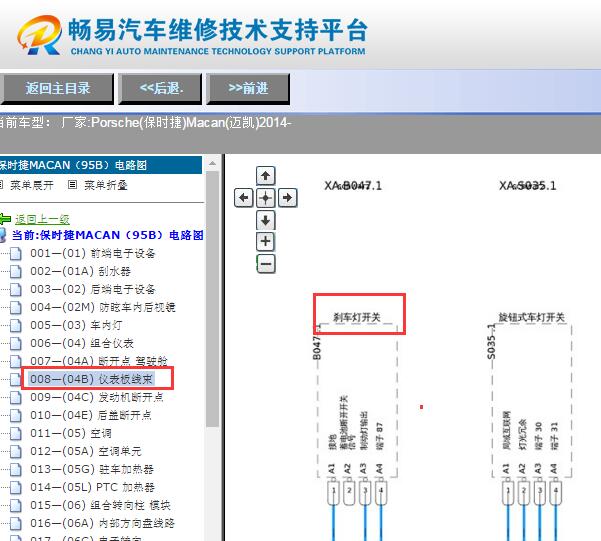Open 016—(06A) 内部方向盘线路
This screenshot has height=541, width=601.
(x=102, y=524)
